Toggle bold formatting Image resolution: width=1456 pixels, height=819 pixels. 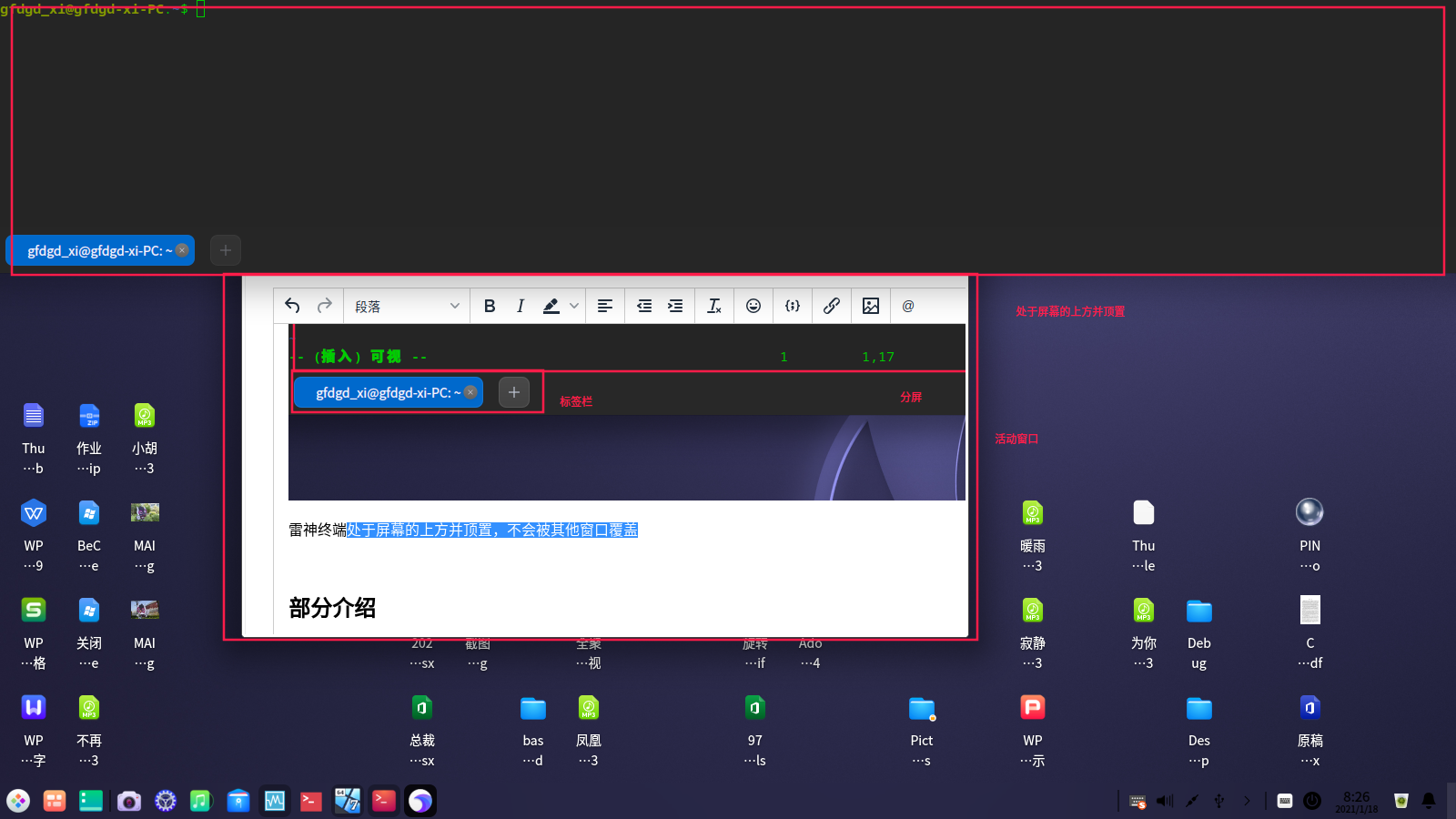coord(490,306)
